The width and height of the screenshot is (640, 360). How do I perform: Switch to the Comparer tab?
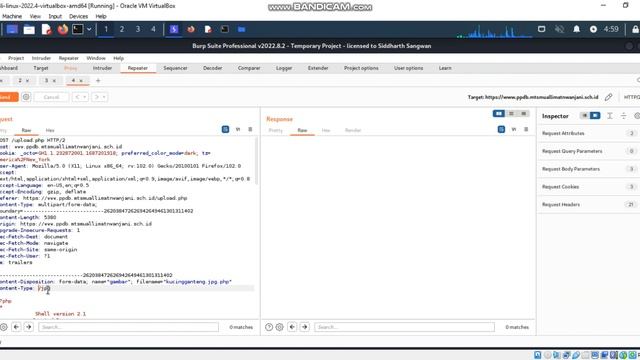[x=249, y=68]
